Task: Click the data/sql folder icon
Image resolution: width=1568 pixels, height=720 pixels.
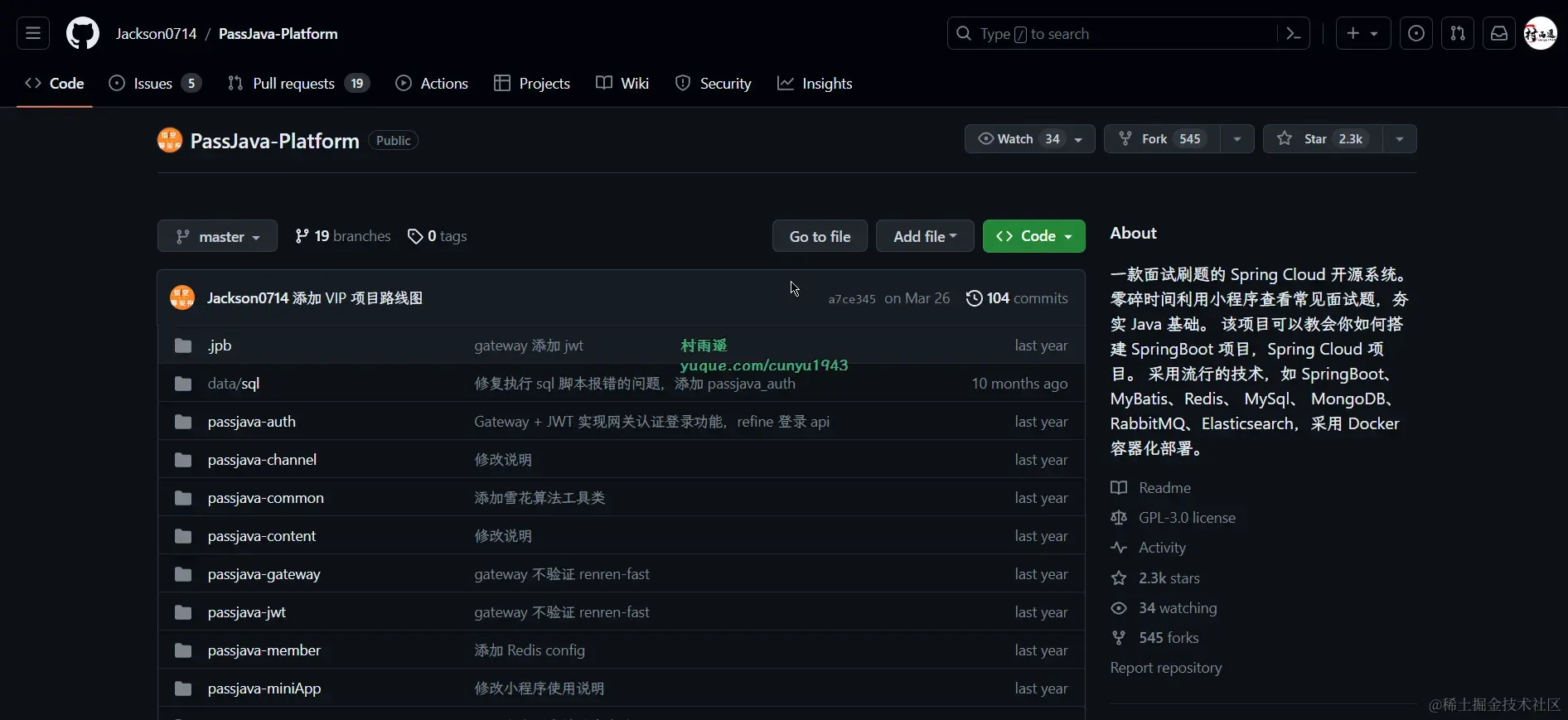Action: [x=183, y=384]
